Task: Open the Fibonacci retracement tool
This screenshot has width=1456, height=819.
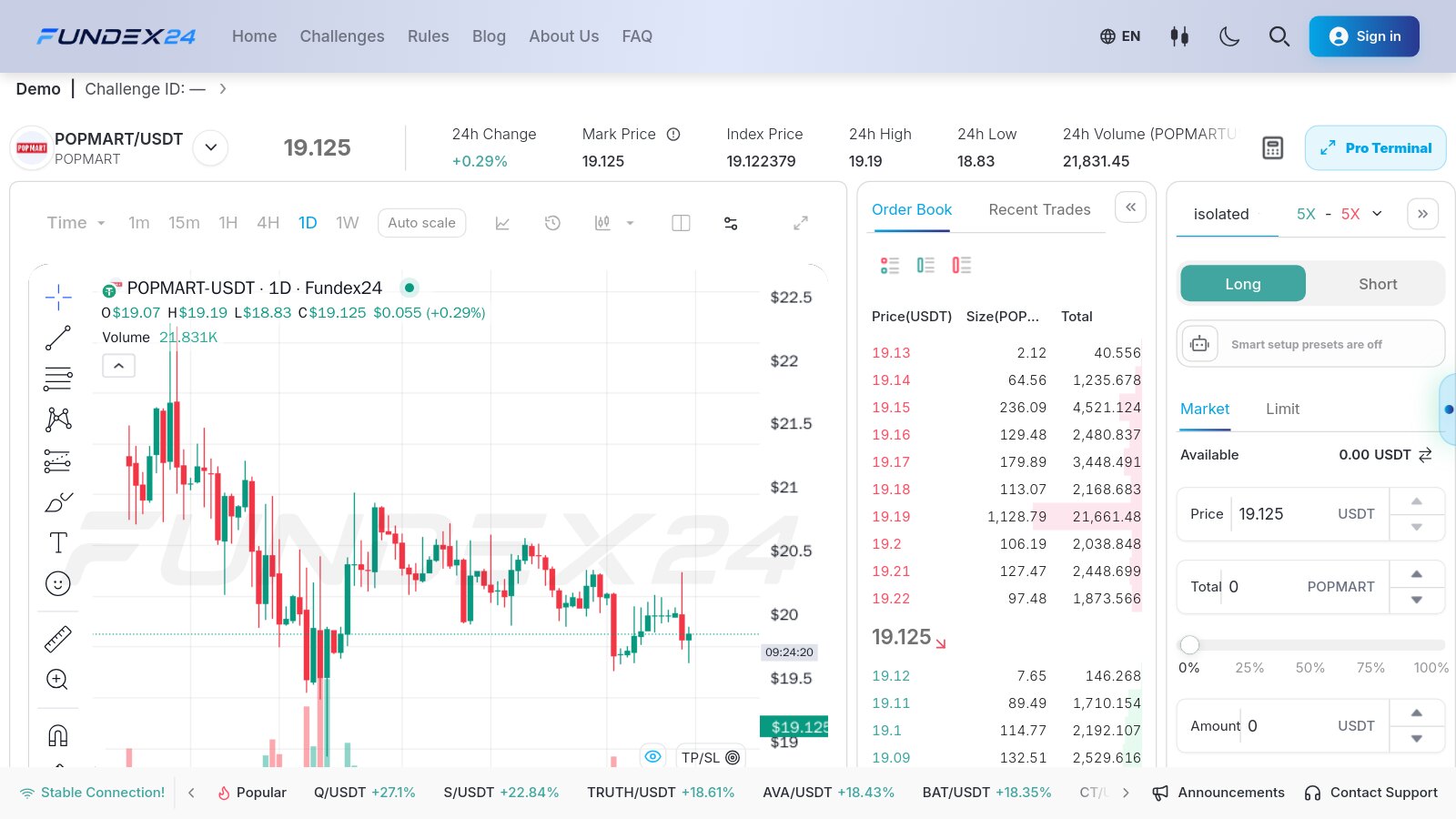Action: (x=58, y=379)
